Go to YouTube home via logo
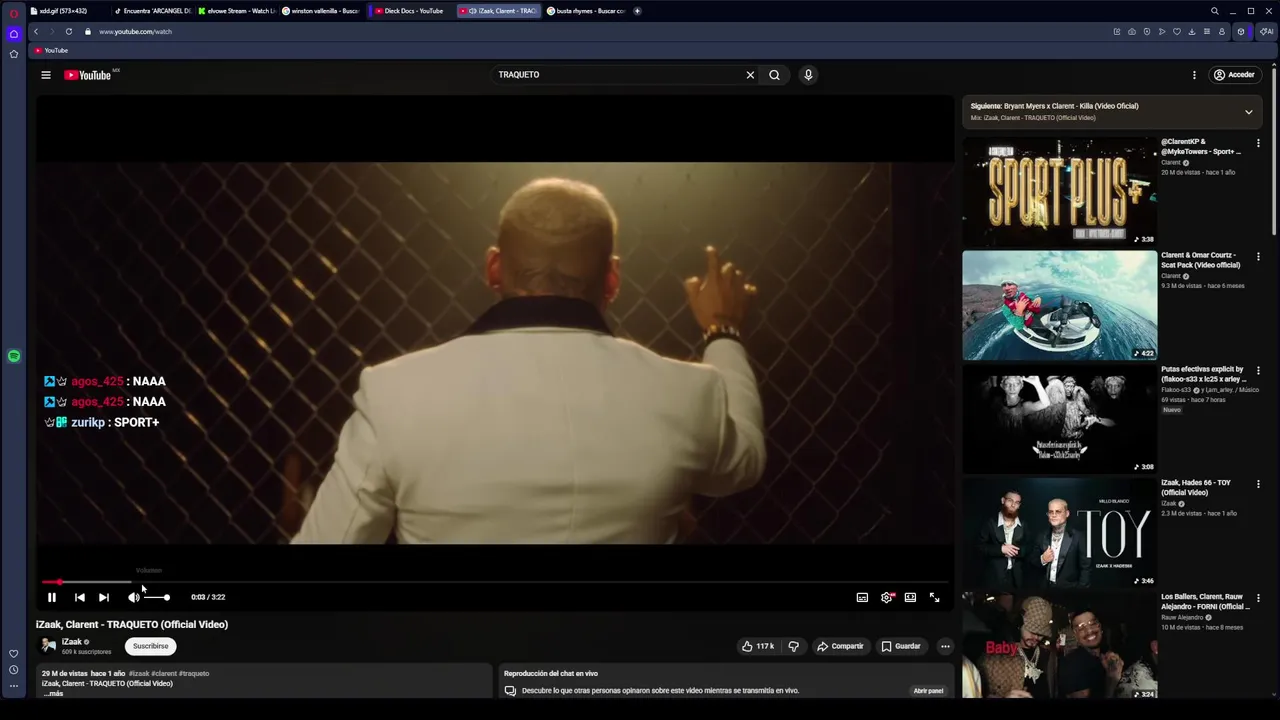 [88, 75]
